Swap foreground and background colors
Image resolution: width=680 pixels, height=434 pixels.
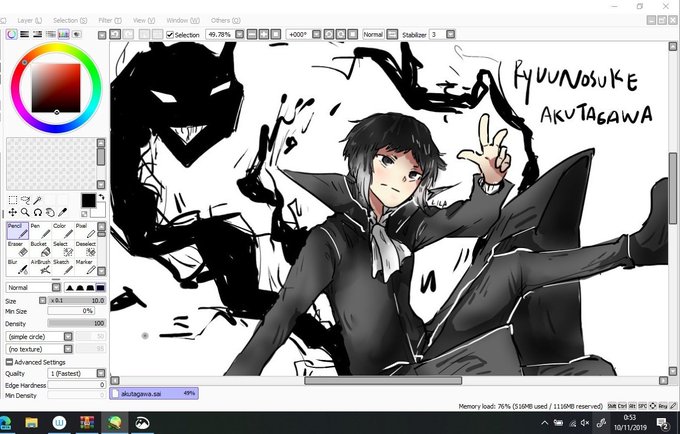coord(102,197)
